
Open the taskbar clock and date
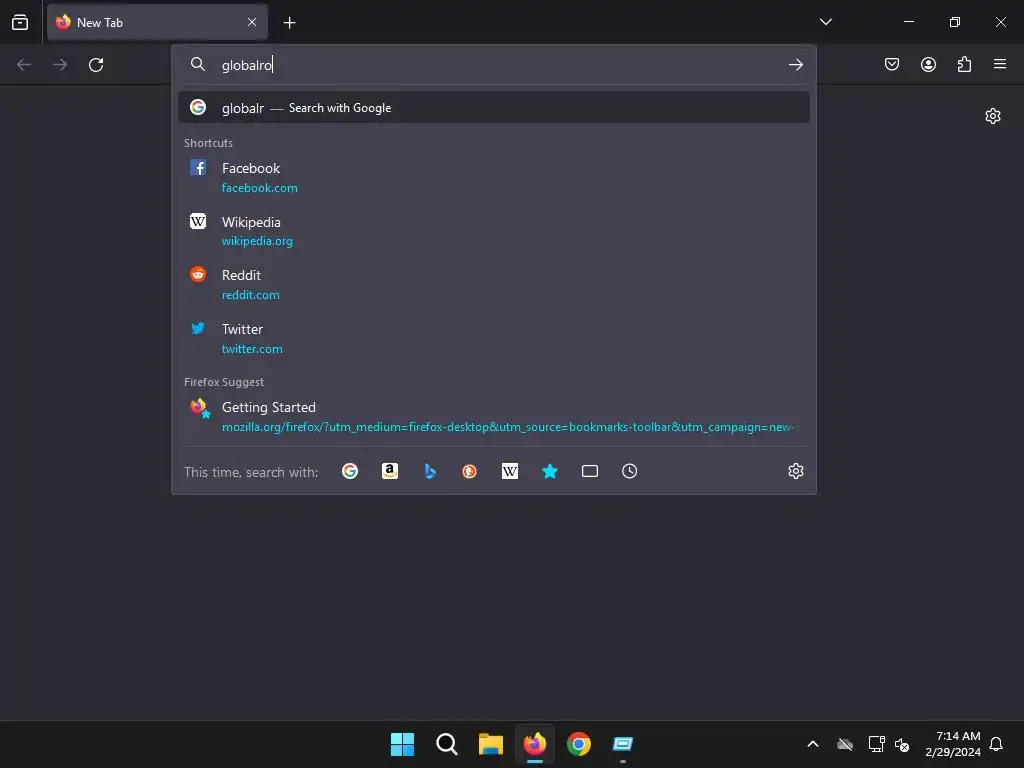click(x=953, y=744)
